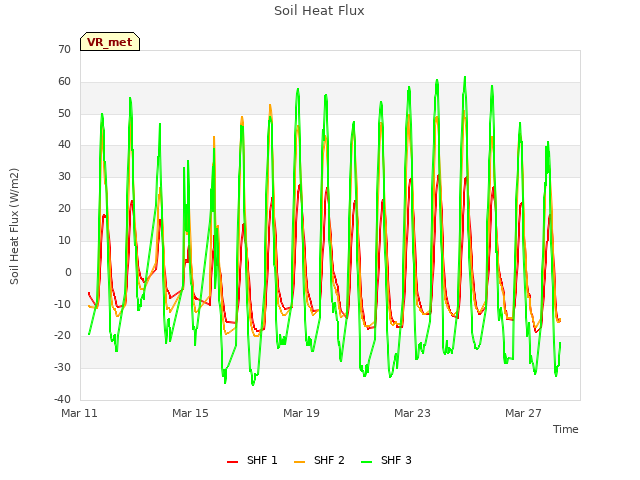Click the orange SHF 2 legend swatch
Image resolution: width=640 pixels, height=480 pixels.
pos(299,462)
